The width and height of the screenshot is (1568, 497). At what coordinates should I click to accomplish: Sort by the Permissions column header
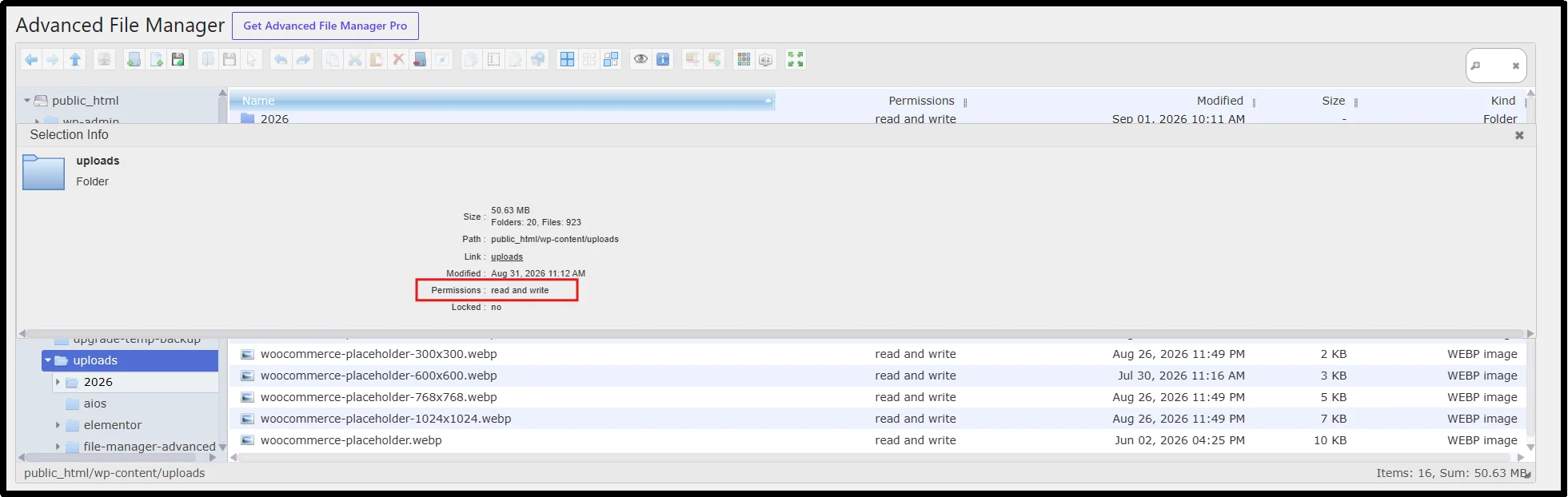point(921,101)
